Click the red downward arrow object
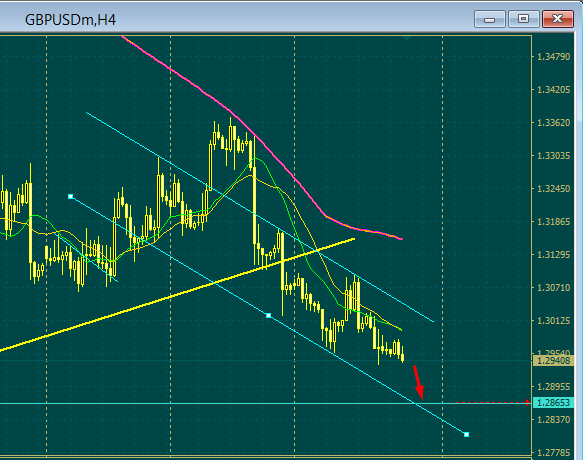 tap(419, 382)
